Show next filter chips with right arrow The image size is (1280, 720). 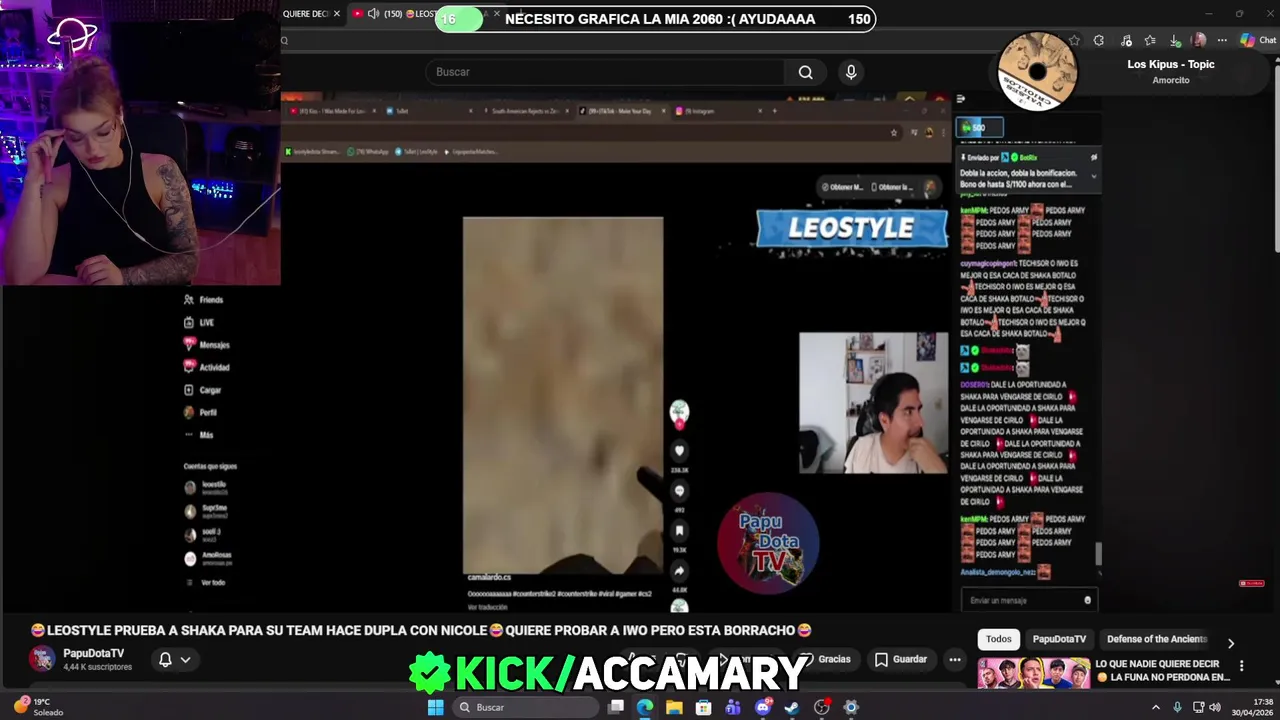(x=1231, y=643)
